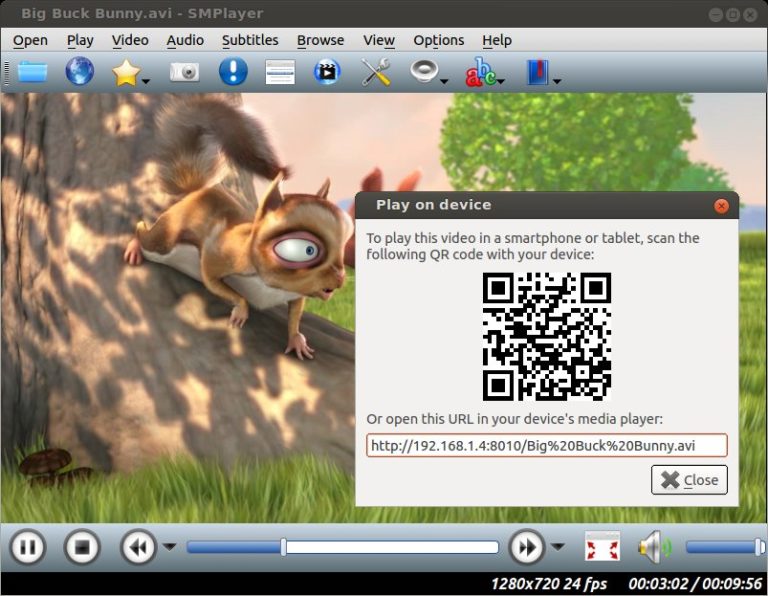The image size is (768, 596).
Task: Open the Help menu
Action: tap(497, 40)
